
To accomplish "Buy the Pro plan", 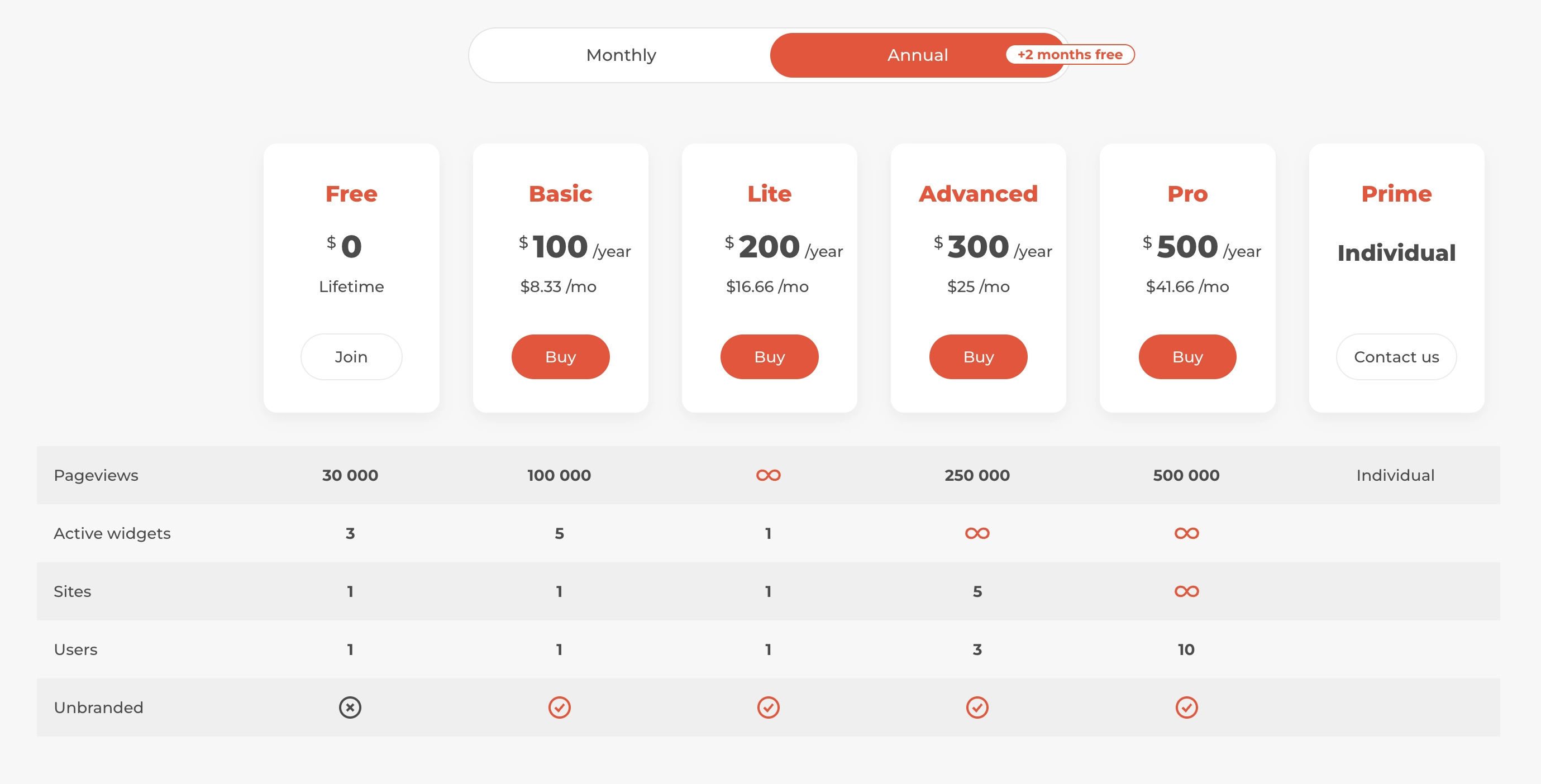I will tap(1187, 357).
